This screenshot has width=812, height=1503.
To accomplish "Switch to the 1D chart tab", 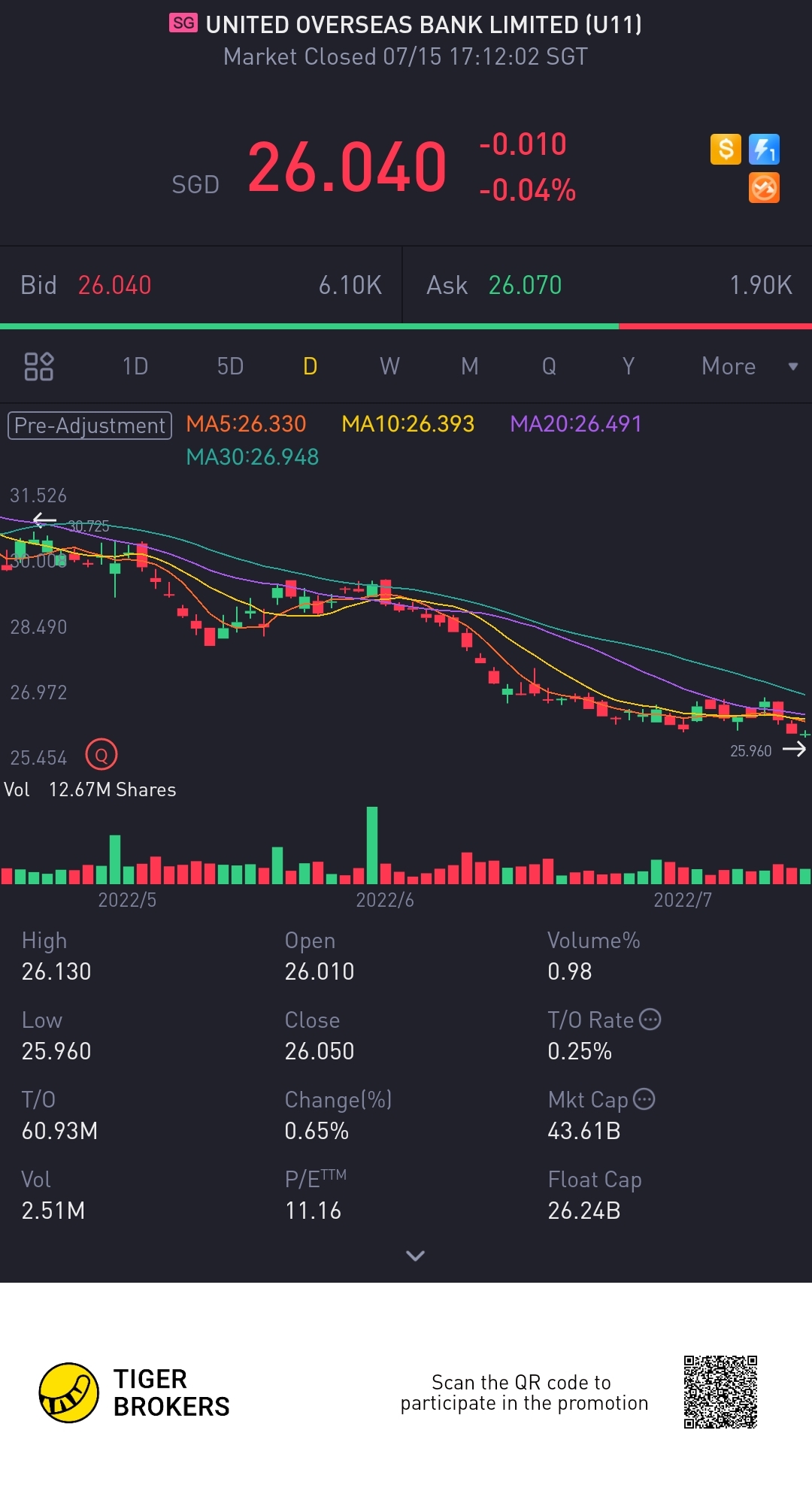I will pyautogui.click(x=135, y=366).
